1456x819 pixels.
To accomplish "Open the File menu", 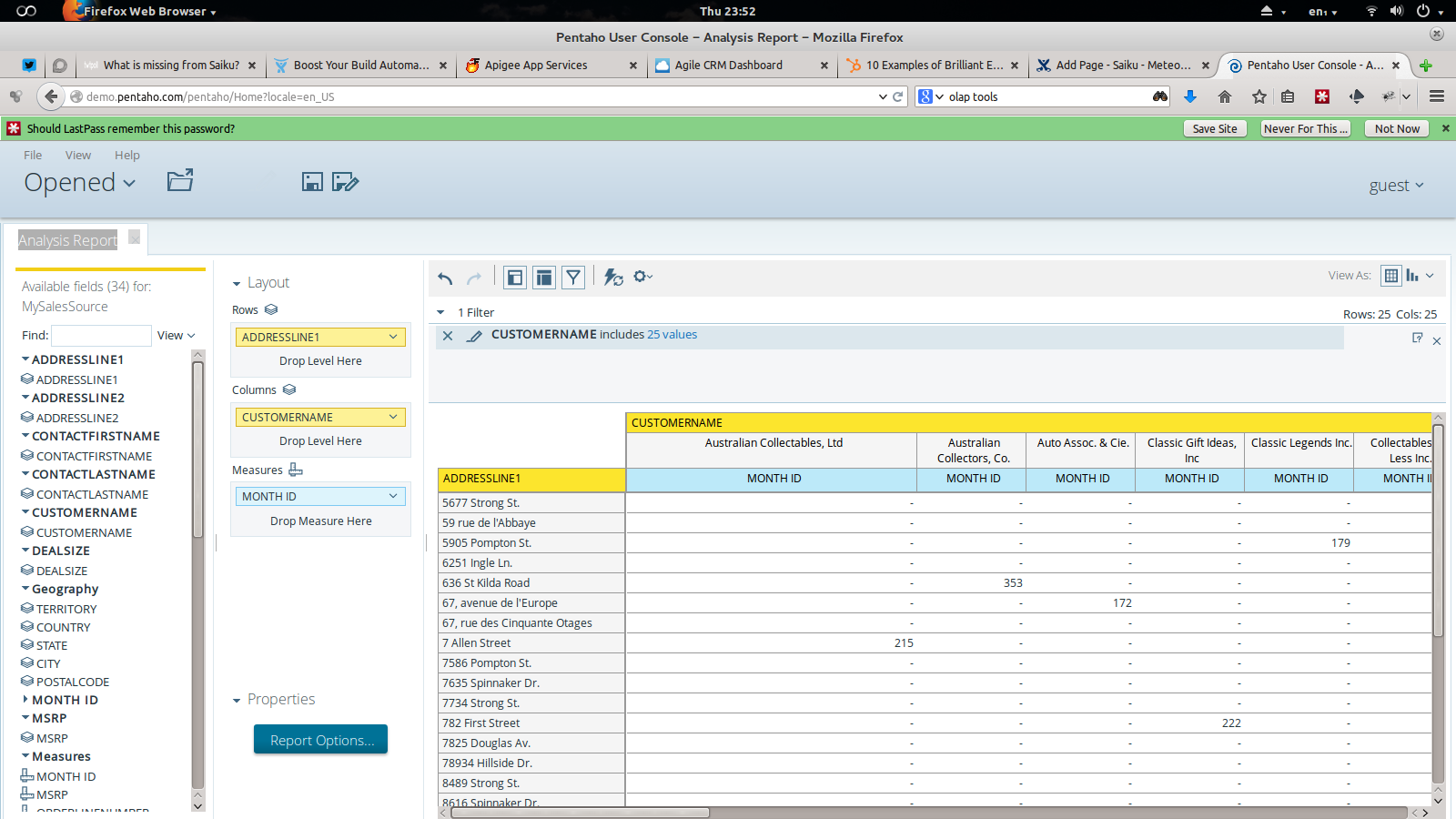I will click(33, 156).
